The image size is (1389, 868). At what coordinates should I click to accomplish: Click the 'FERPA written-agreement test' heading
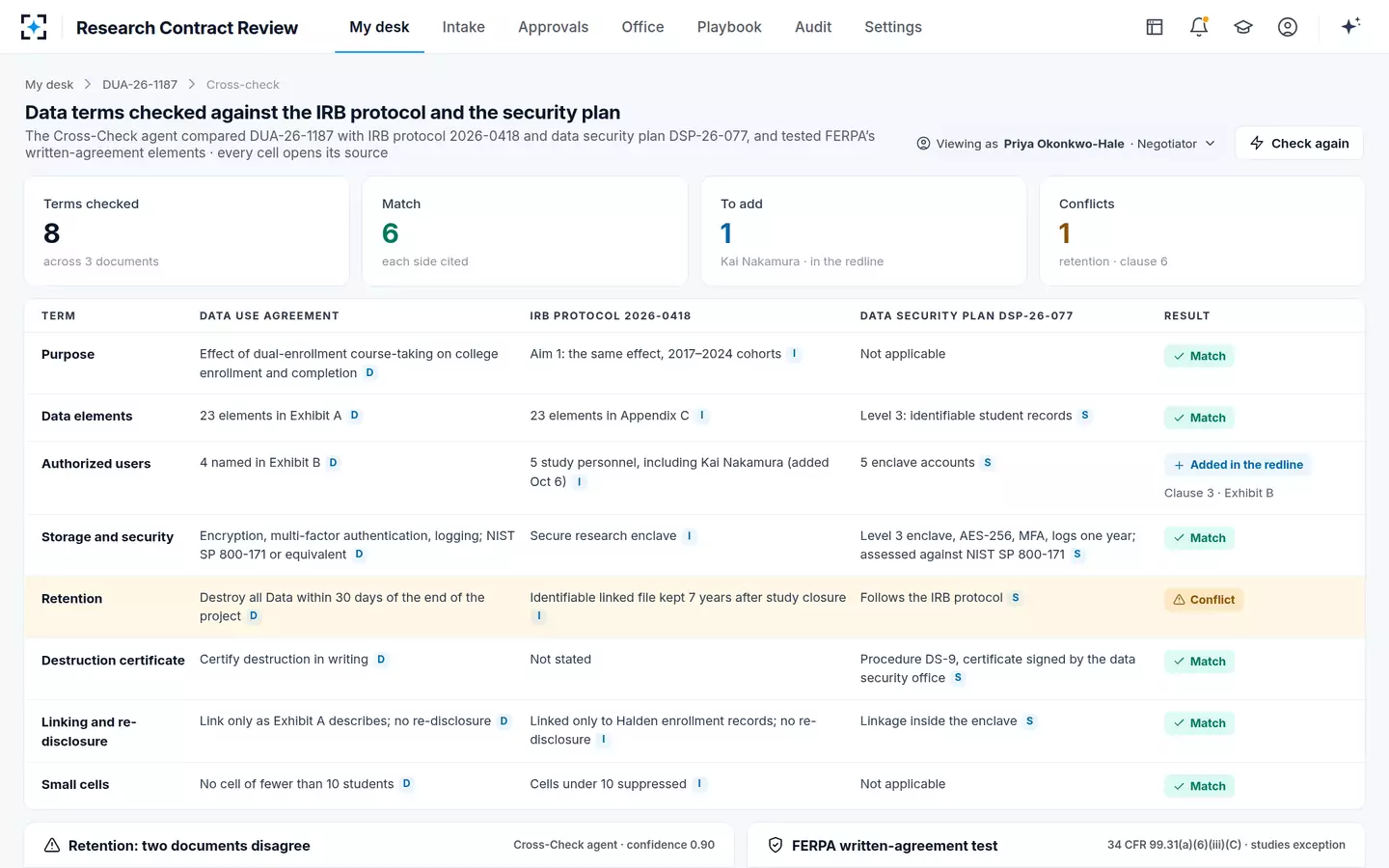pos(894,846)
